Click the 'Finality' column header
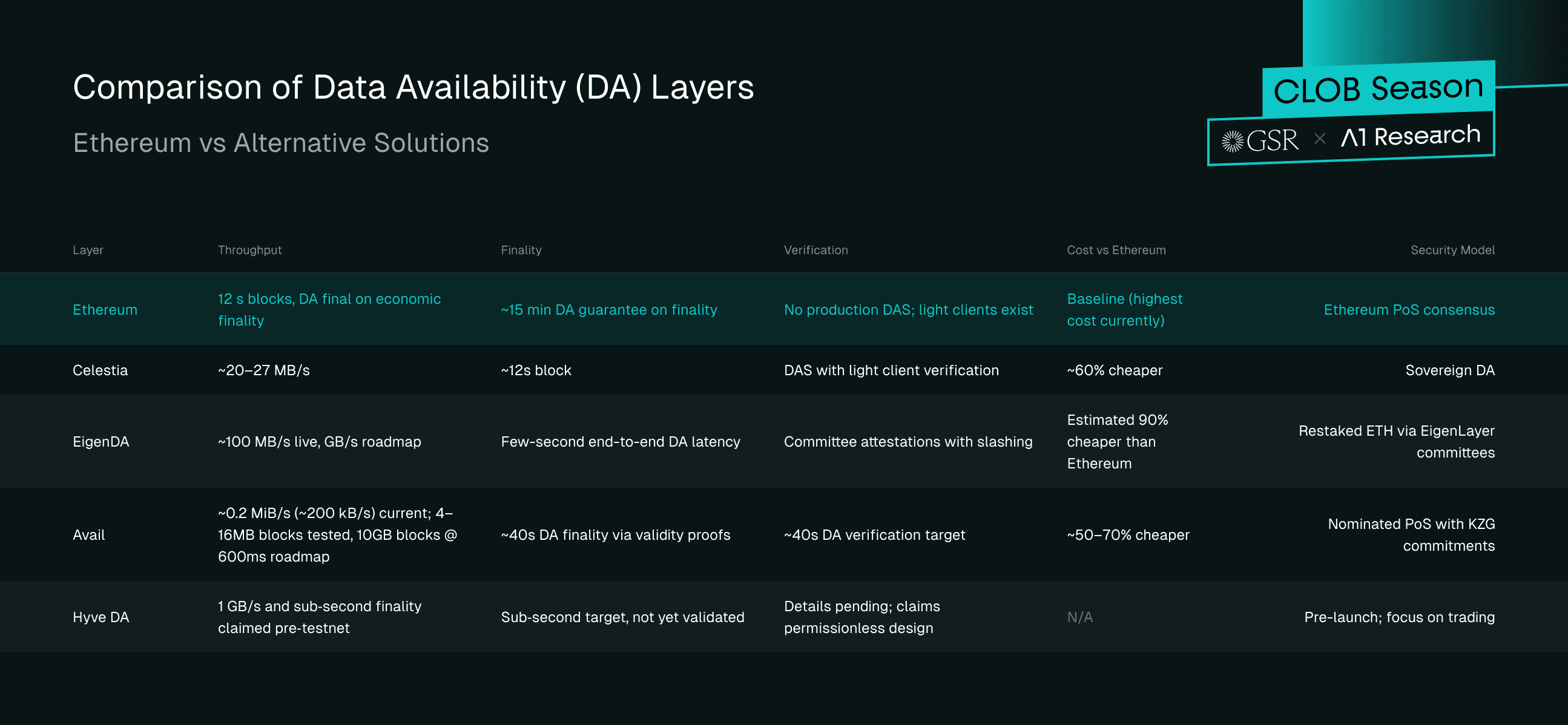The height and width of the screenshot is (725, 1568). pos(521,250)
